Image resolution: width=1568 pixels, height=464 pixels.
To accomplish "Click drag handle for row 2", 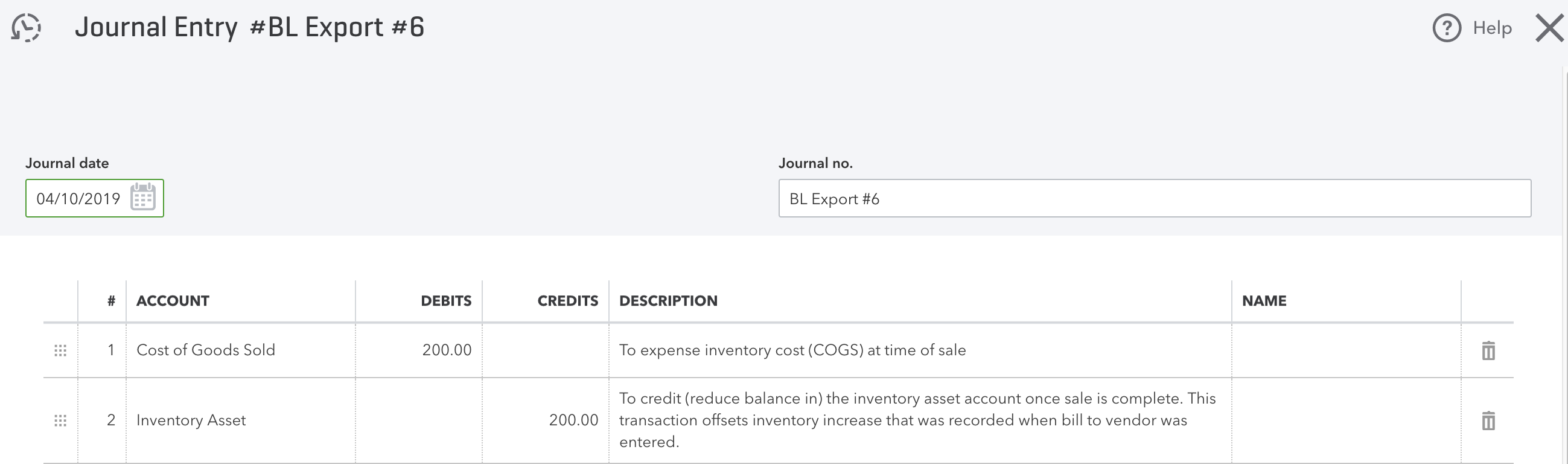I will pyautogui.click(x=60, y=420).
